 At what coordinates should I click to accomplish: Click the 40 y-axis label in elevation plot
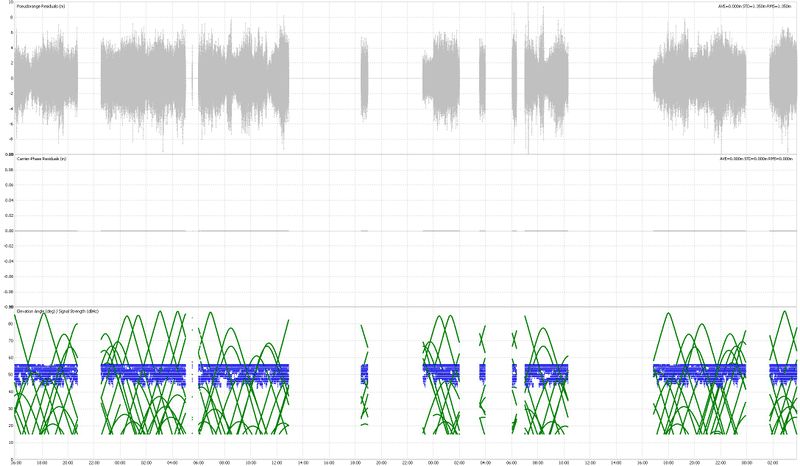pos(10,392)
